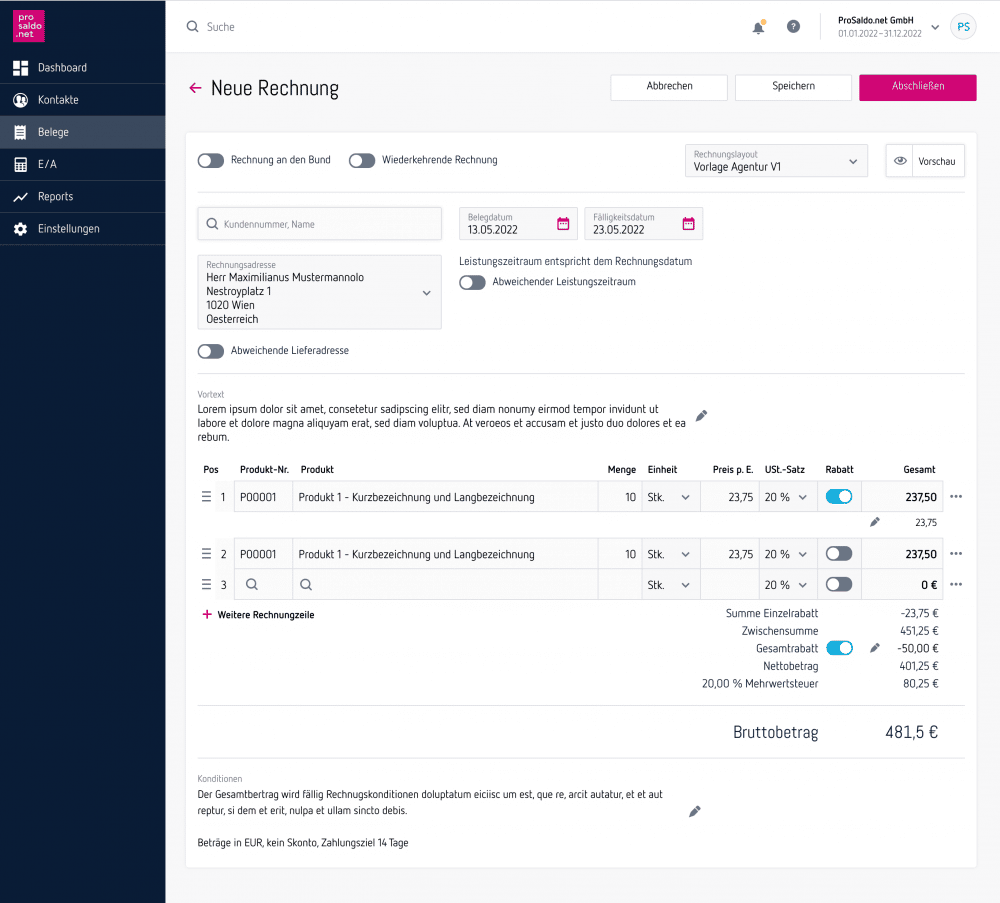
Task: Open the Fälligkeitsdatum calendar picker icon
Action: [688, 224]
